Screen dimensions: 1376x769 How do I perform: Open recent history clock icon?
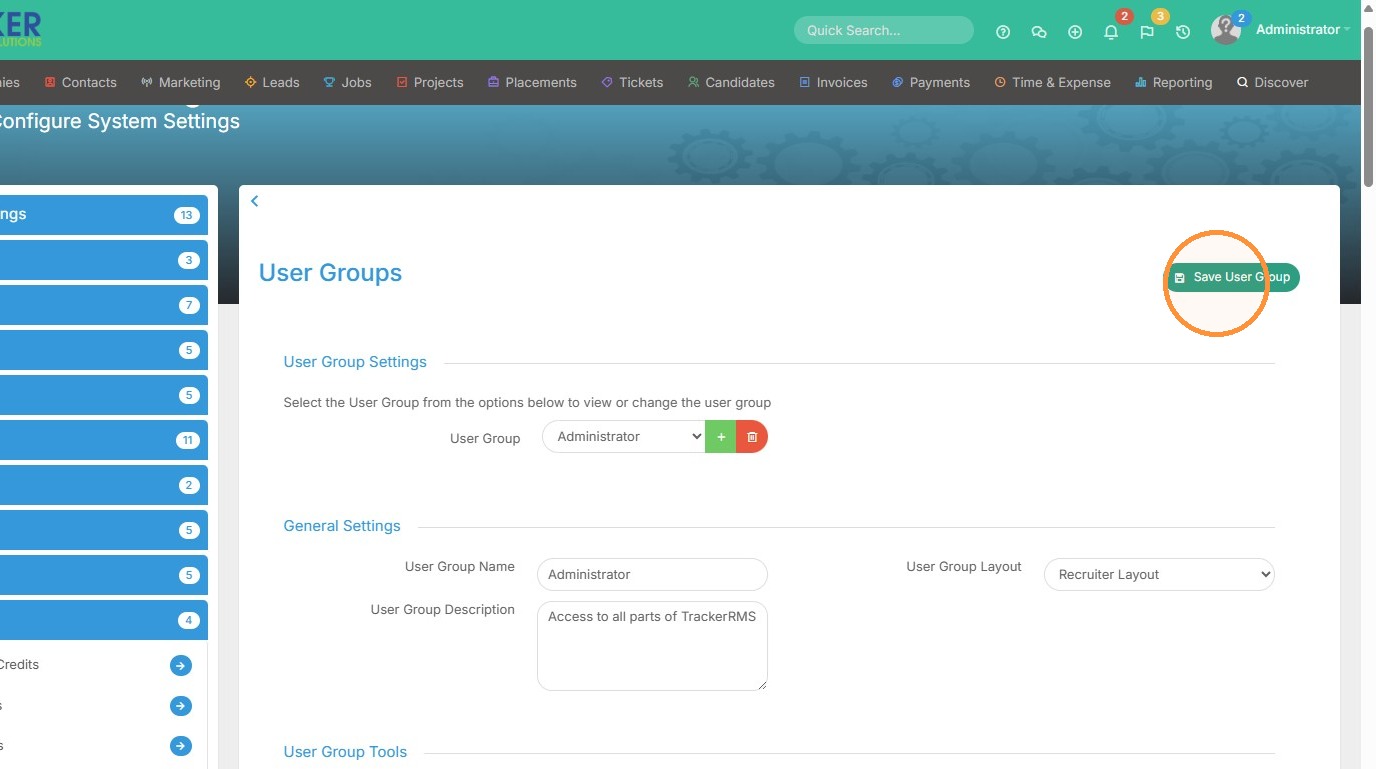(x=1183, y=32)
